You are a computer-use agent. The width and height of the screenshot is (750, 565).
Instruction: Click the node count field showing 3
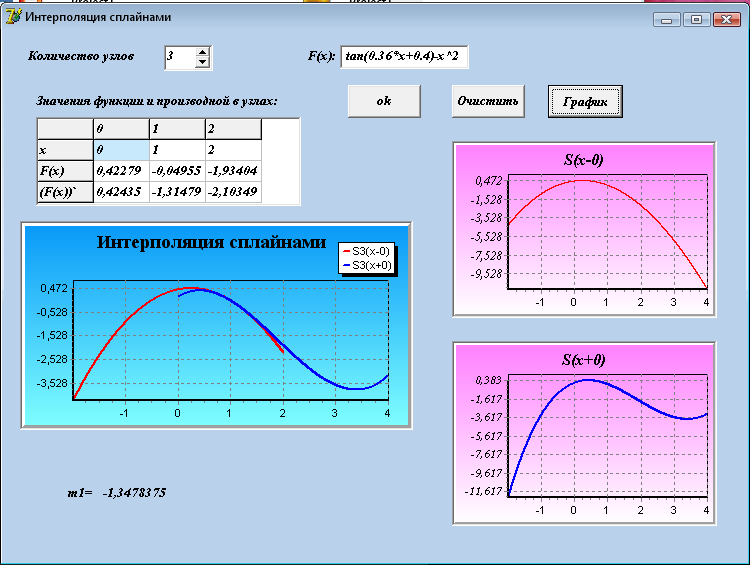coord(180,57)
